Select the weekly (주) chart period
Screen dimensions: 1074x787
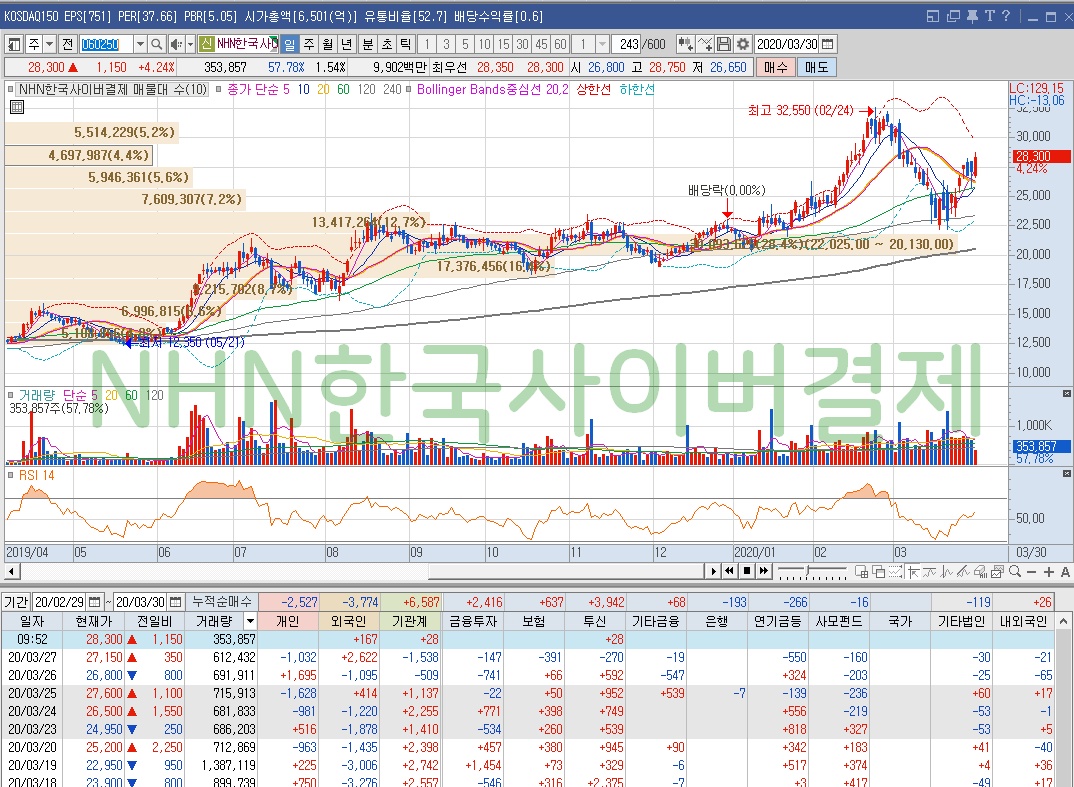309,45
